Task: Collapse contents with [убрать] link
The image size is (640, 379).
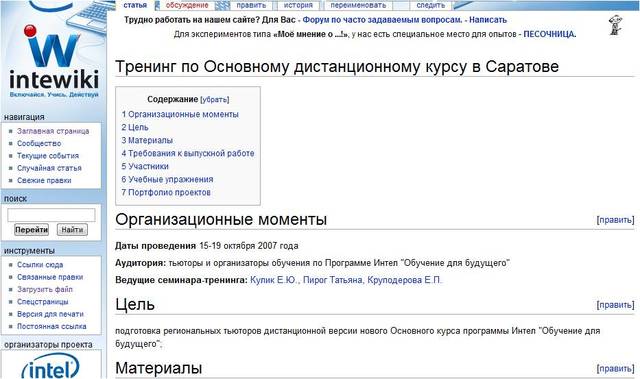Action: (x=215, y=100)
